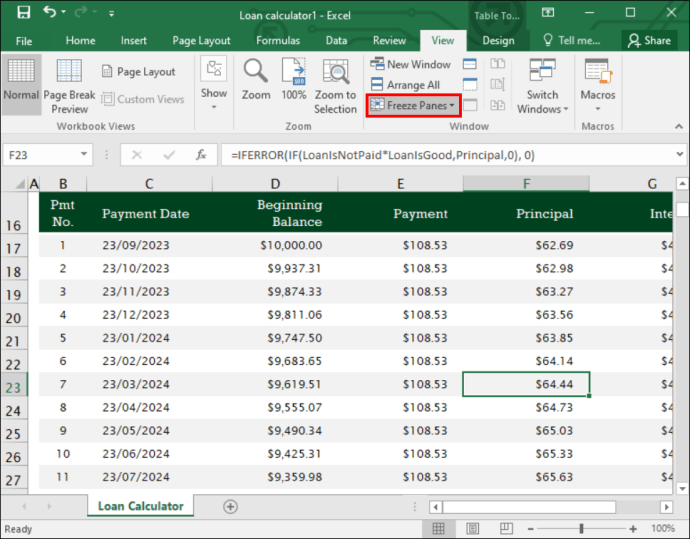Open the Macros button

598,85
